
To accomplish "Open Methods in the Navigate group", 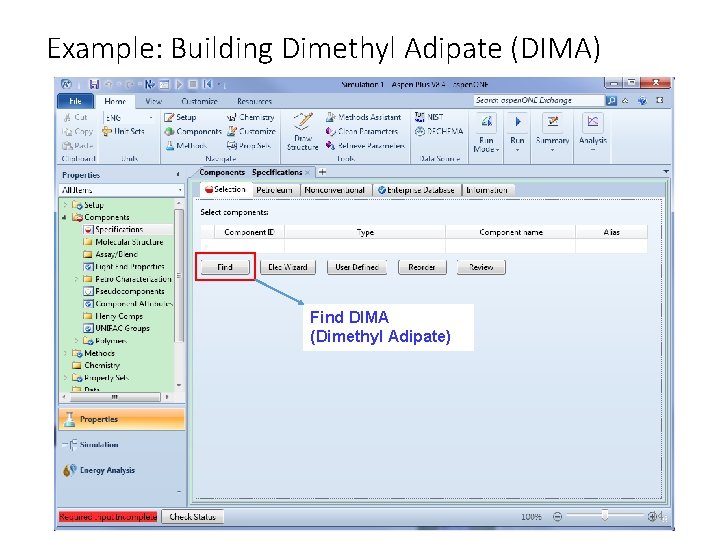I will coord(186,146).
